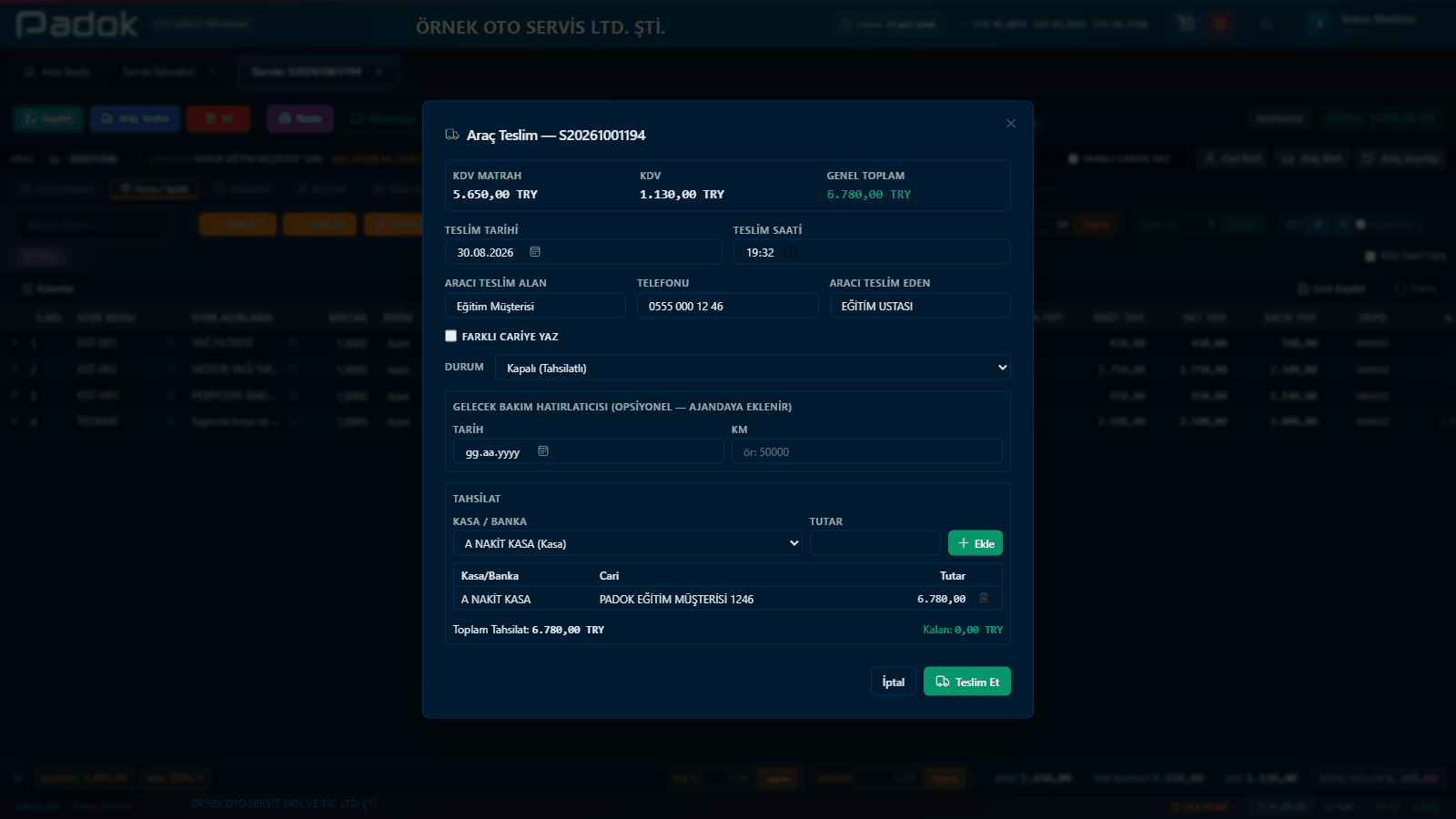Click ÖRNEK OTO SERVİS LTD. ŞTİ. header title
The width and height of the screenshot is (1456, 819).
(x=541, y=27)
